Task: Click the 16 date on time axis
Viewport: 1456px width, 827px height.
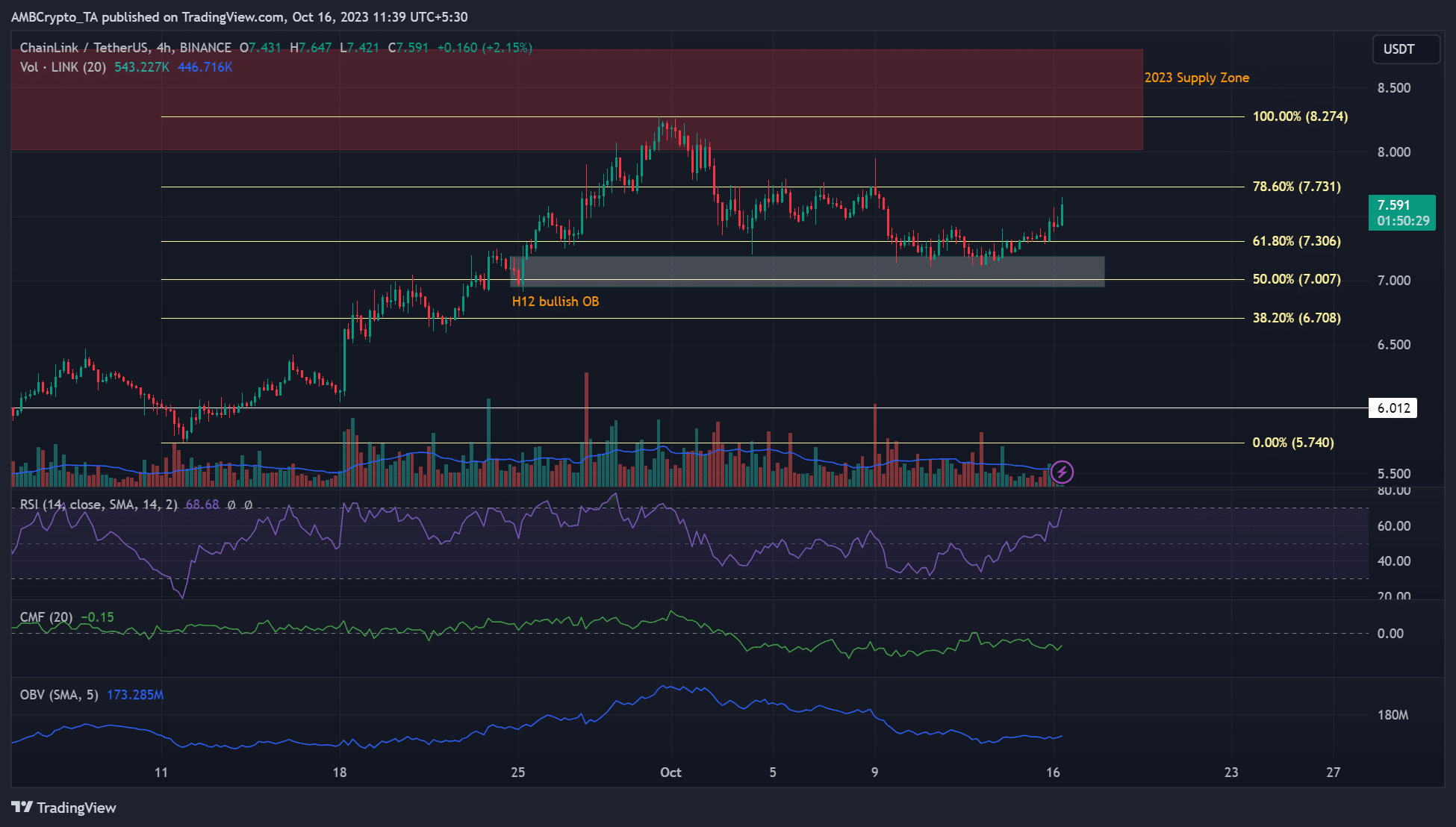Action: 1053,773
